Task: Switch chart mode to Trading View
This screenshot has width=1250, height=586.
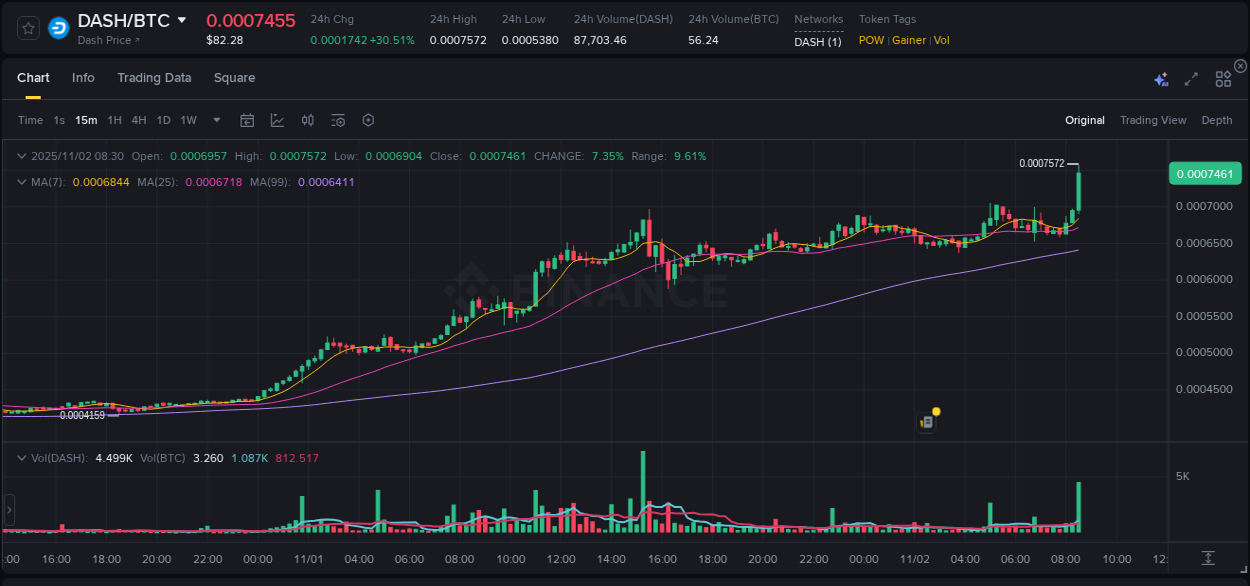Action: [1153, 120]
